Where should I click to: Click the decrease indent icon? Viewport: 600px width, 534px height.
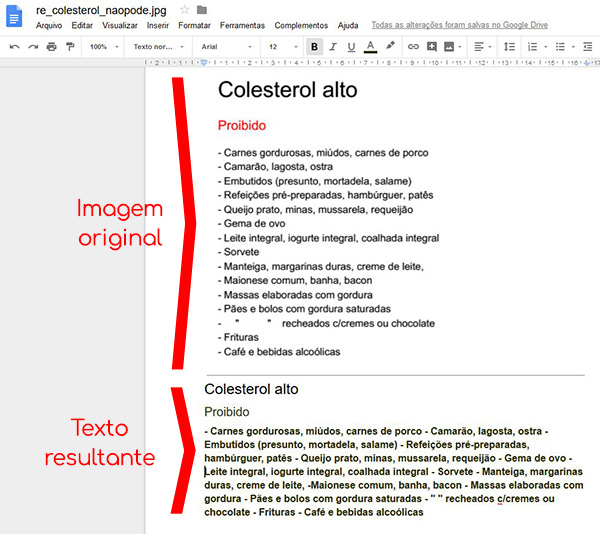coord(588,47)
